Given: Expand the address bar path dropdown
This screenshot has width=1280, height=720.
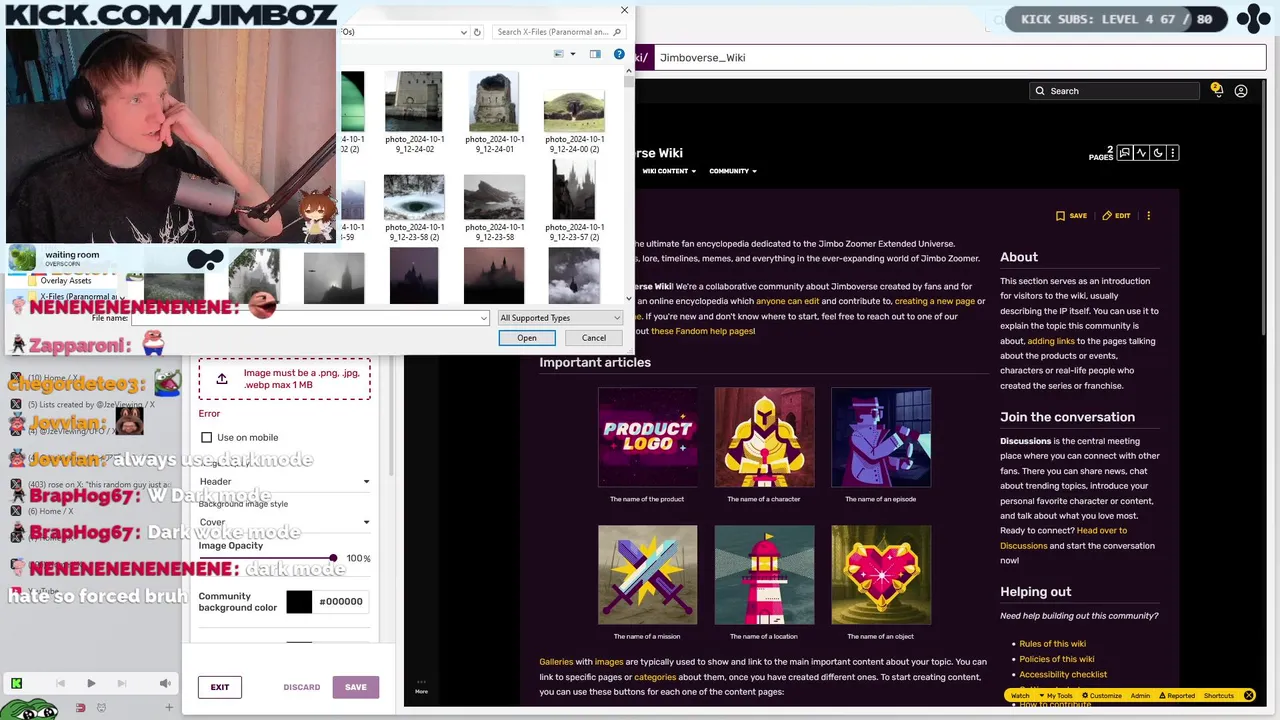Looking at the screenshot, I should pos(464,32).
